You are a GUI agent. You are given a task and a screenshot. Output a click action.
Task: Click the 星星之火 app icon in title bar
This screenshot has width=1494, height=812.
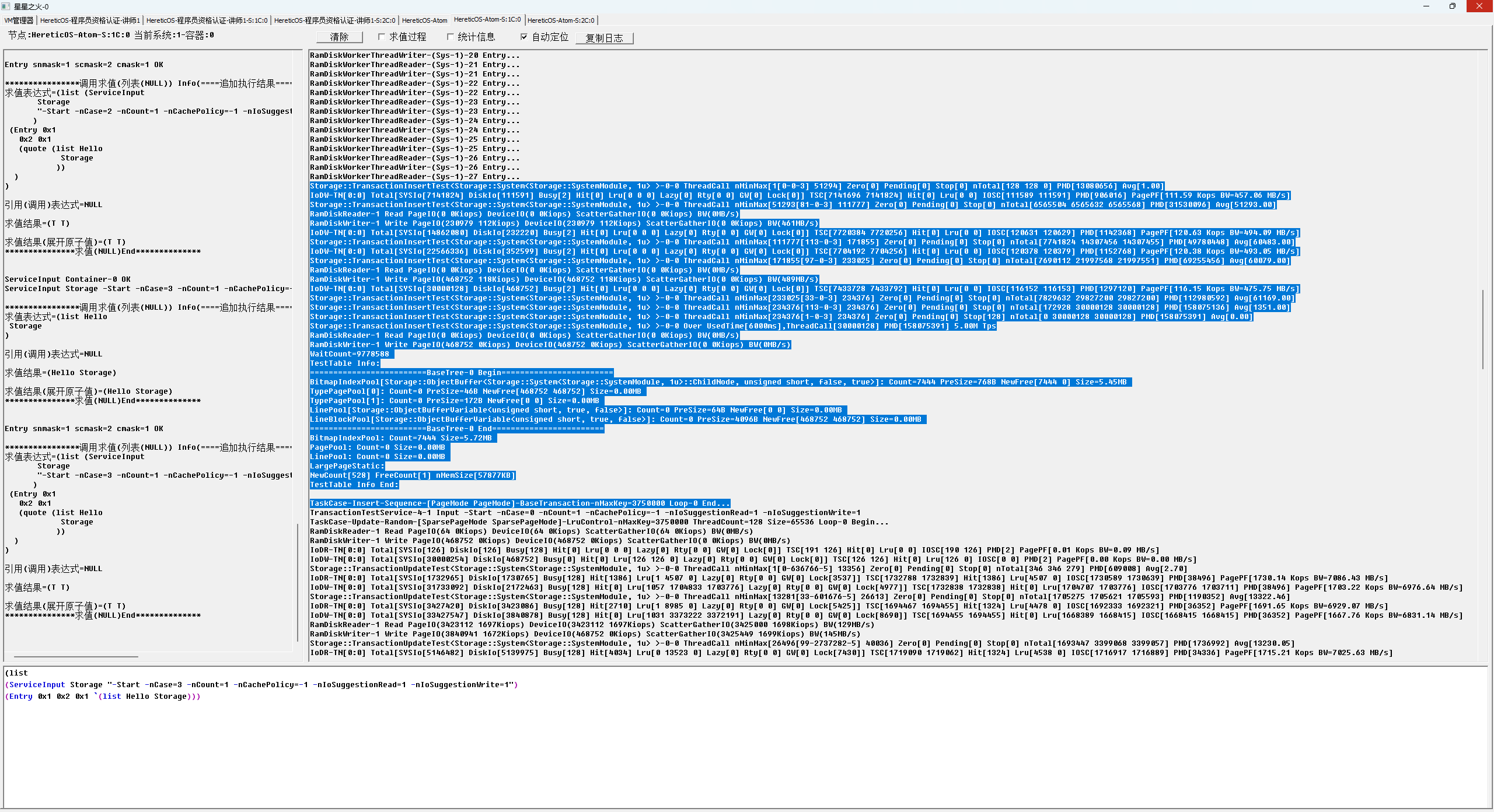(x=6, y=6)
